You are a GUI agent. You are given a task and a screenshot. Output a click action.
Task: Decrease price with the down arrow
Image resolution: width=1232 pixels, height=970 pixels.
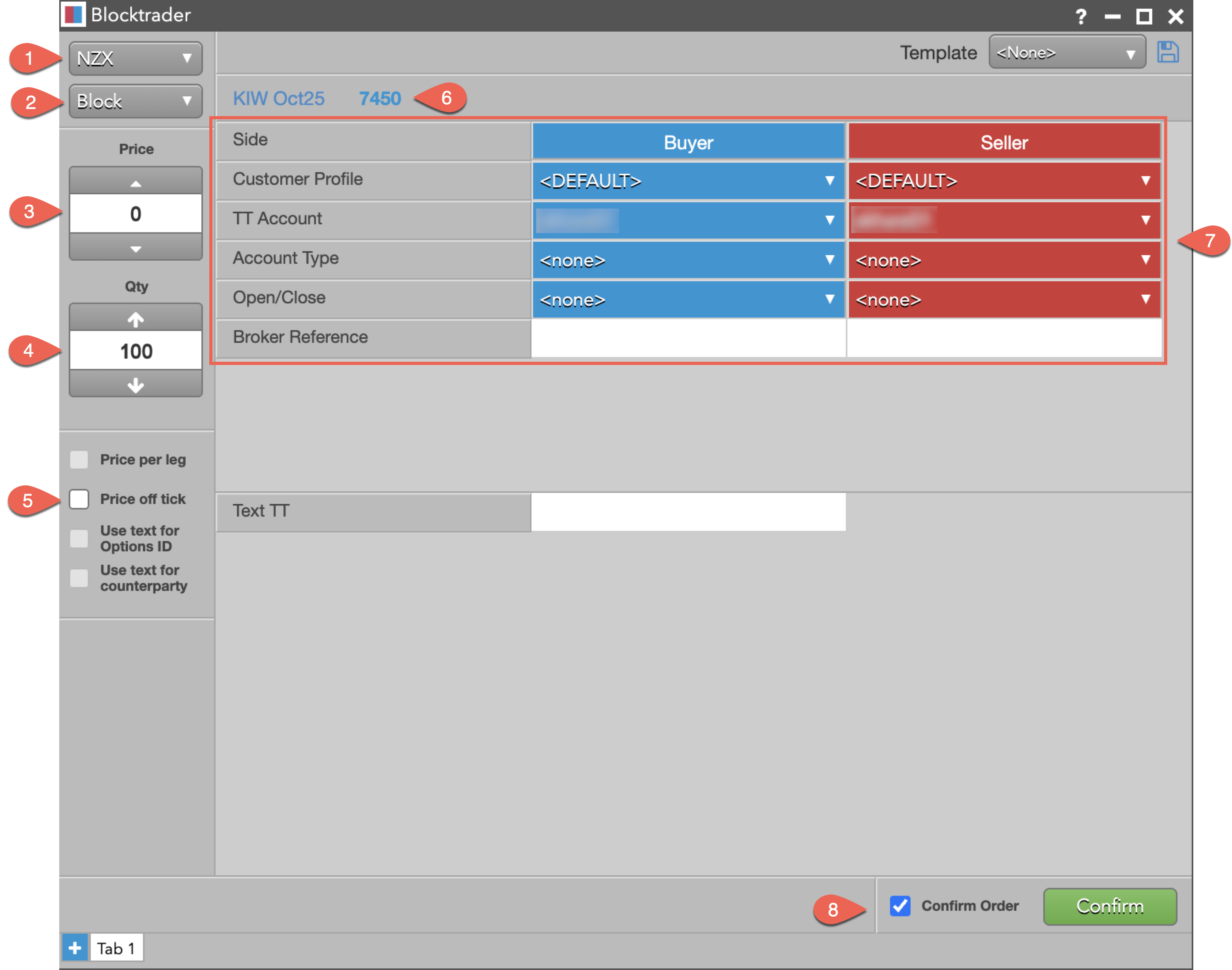pos(136,249)
